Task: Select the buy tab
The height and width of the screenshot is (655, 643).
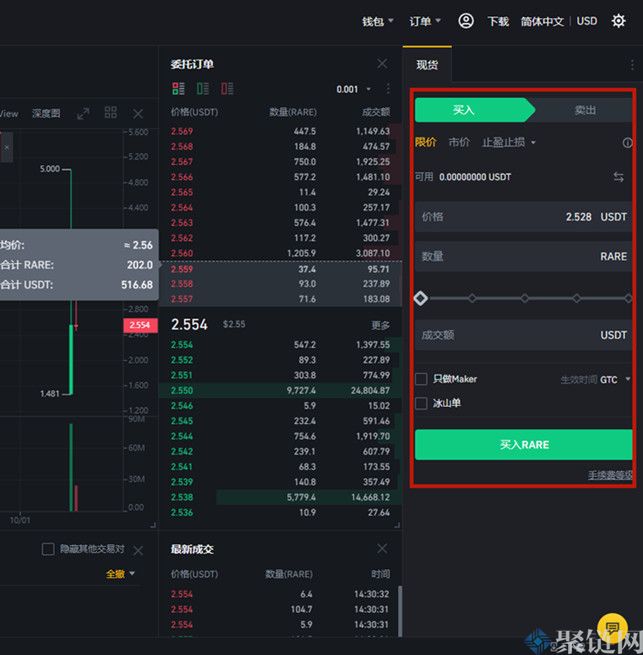Action: [x=475, y=110]
